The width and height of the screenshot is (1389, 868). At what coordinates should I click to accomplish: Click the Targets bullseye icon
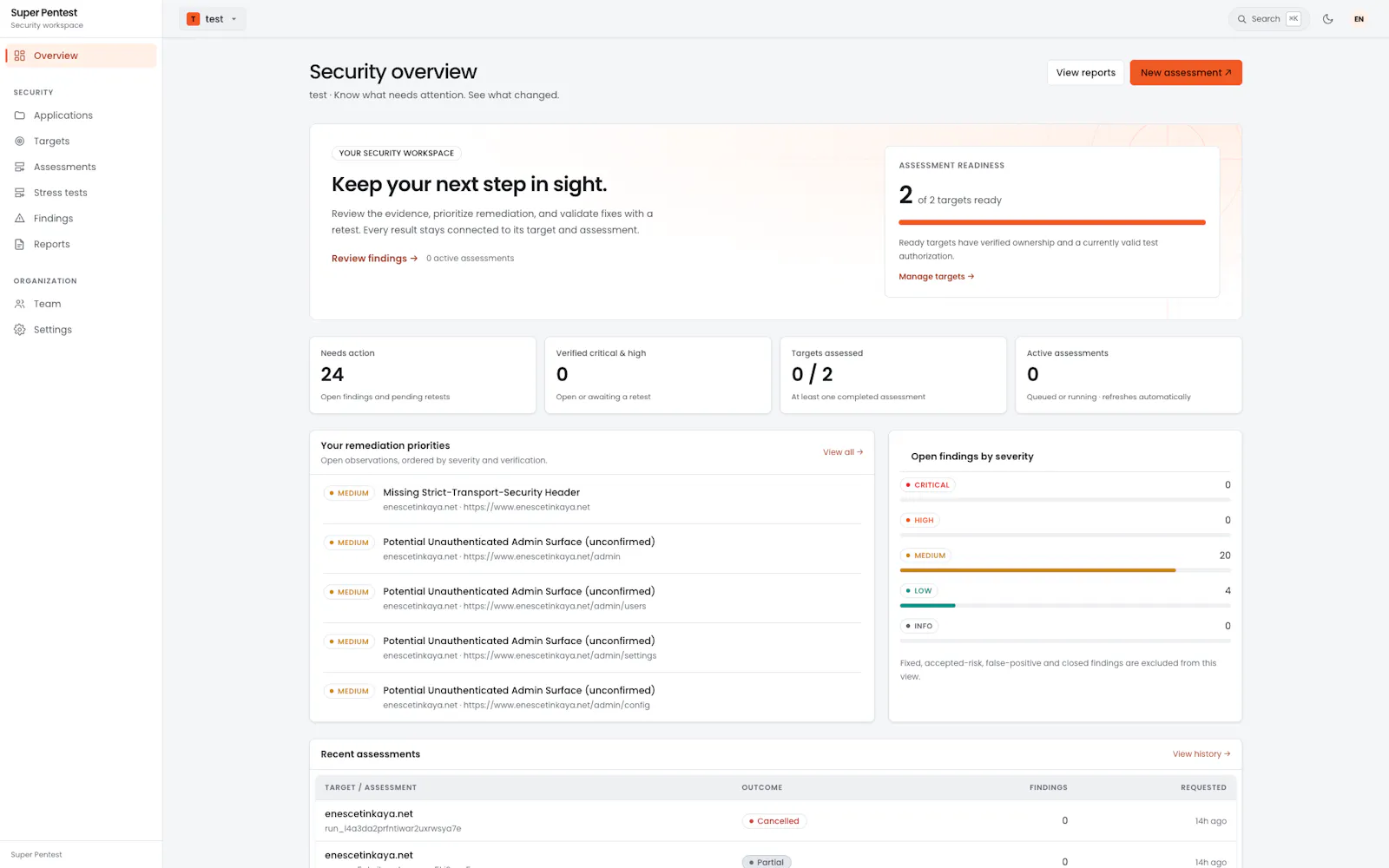pyautogui.click(x=19, y=141)
